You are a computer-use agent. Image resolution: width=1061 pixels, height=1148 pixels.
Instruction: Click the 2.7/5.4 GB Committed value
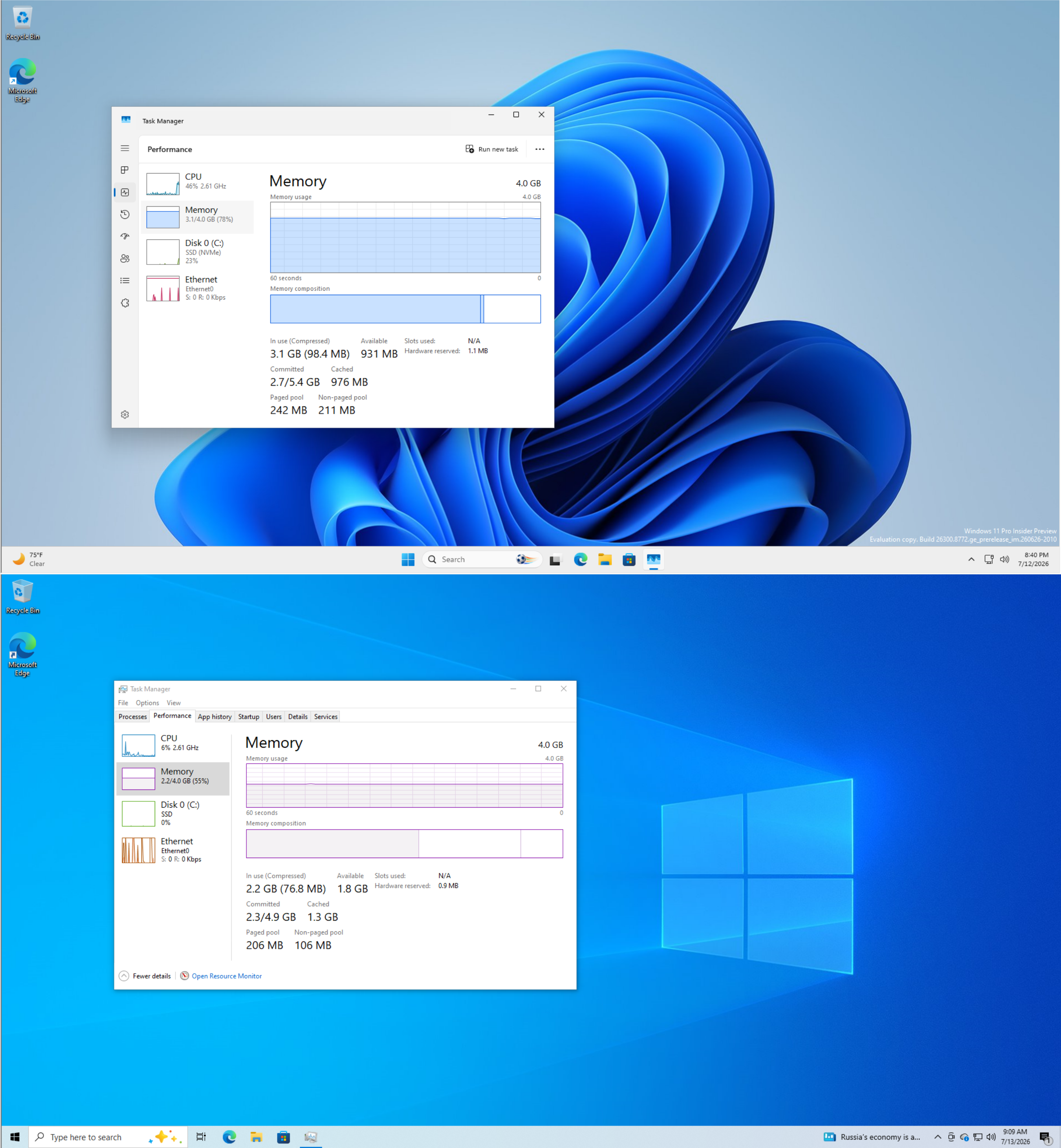(294, 382)
